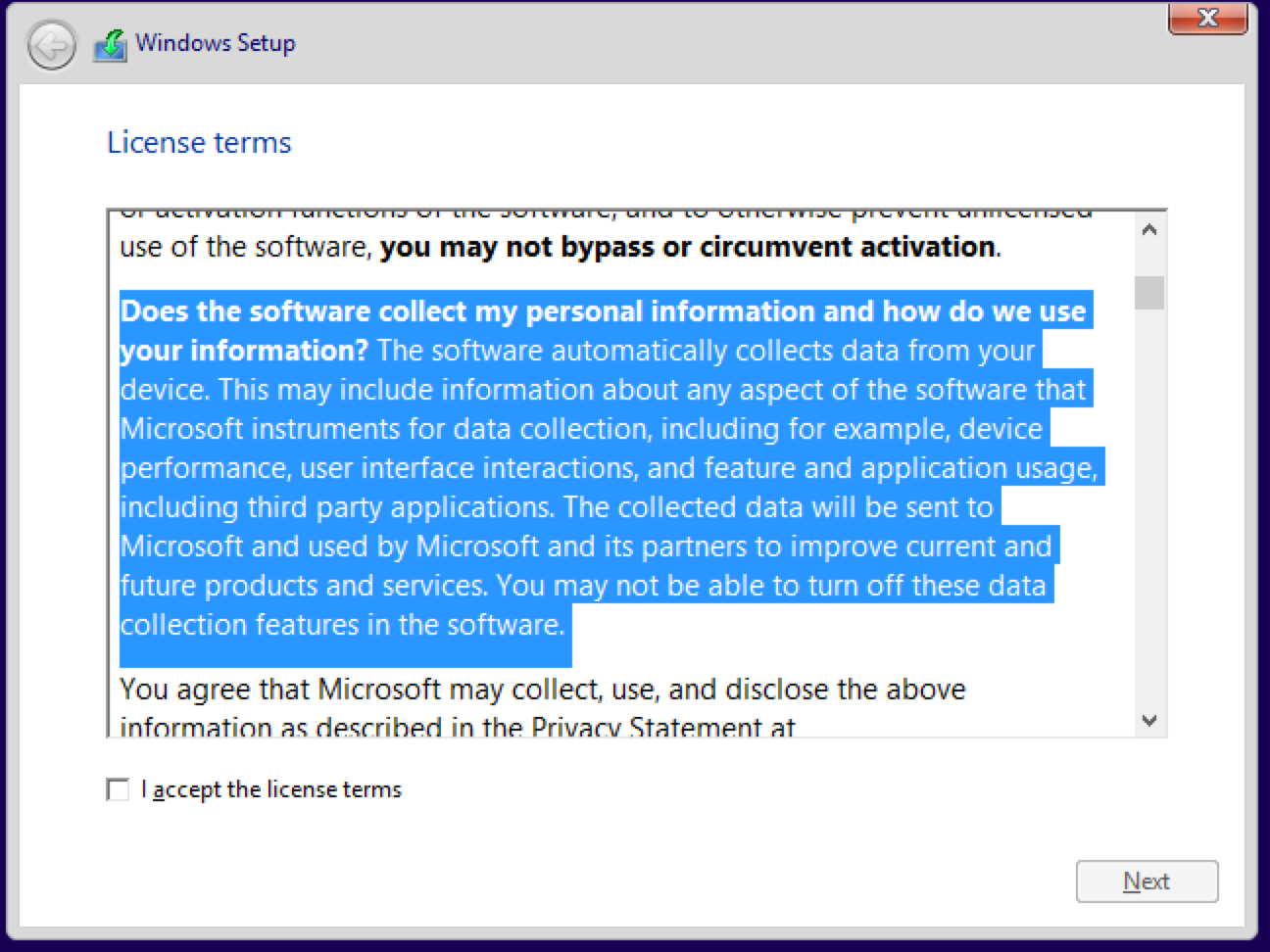Screen dimensions: 1270x952
Task: Click the 'including third party applications' line
Action: [557, 507]
